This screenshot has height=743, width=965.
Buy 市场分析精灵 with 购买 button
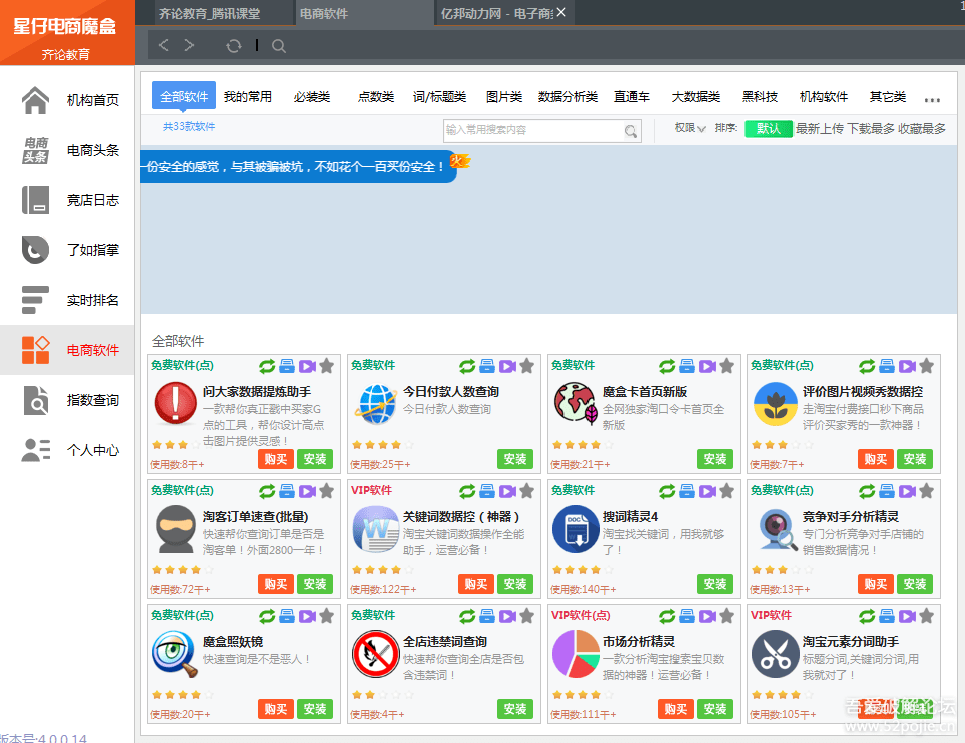point(676,709)
